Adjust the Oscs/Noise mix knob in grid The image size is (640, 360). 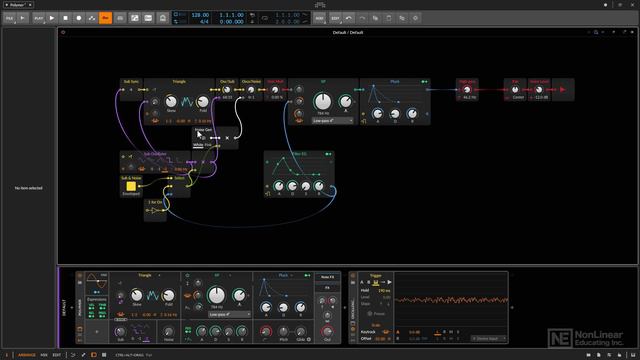(x=251, y=90)
